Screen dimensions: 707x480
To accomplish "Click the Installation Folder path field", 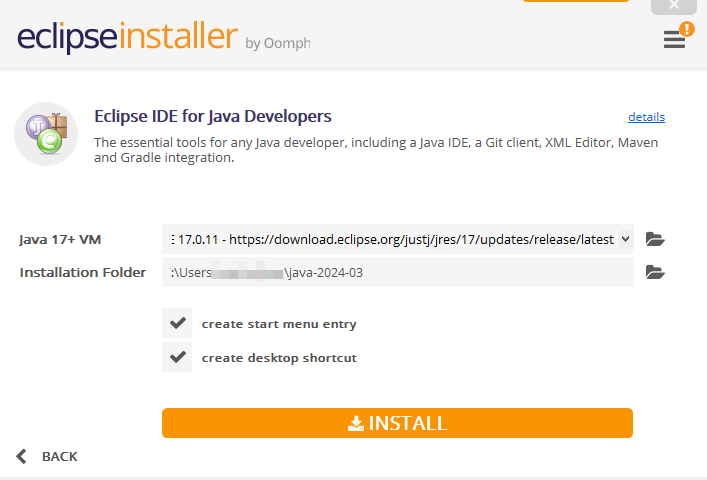I will click(x=398, y=272).
